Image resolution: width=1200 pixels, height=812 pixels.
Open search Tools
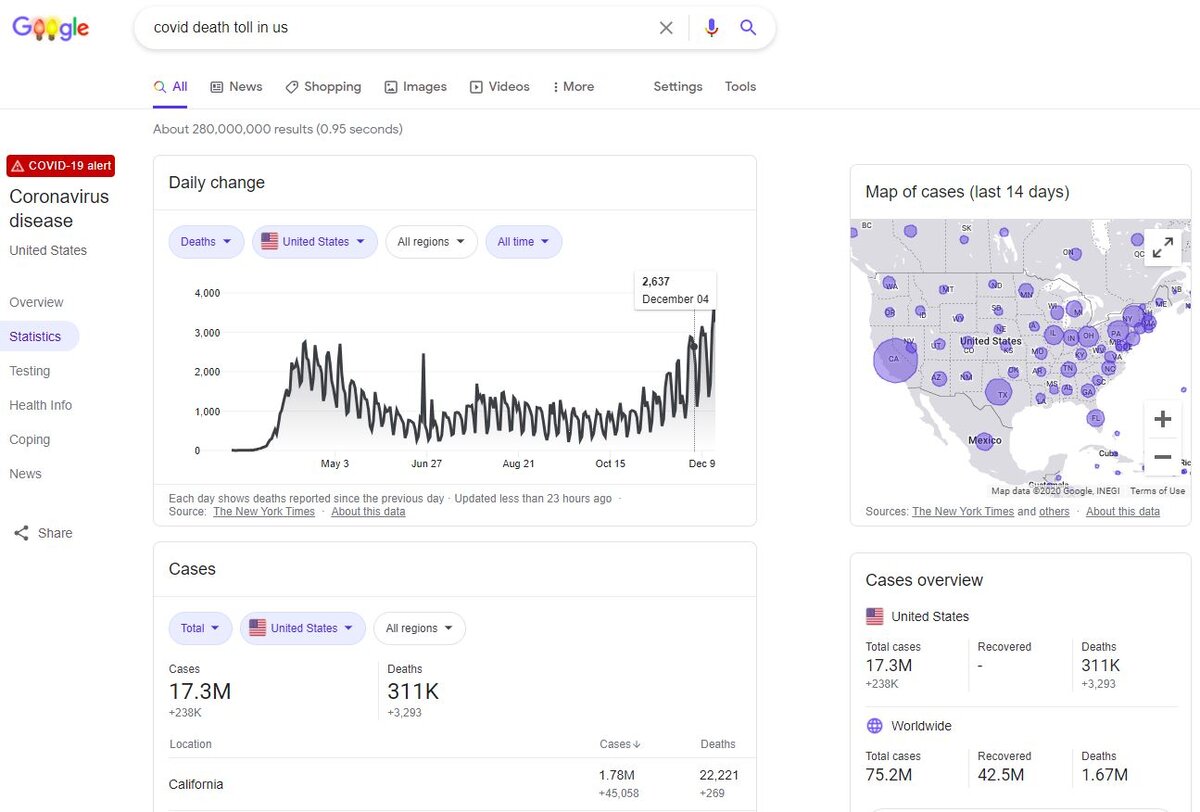tap(740, 87)
